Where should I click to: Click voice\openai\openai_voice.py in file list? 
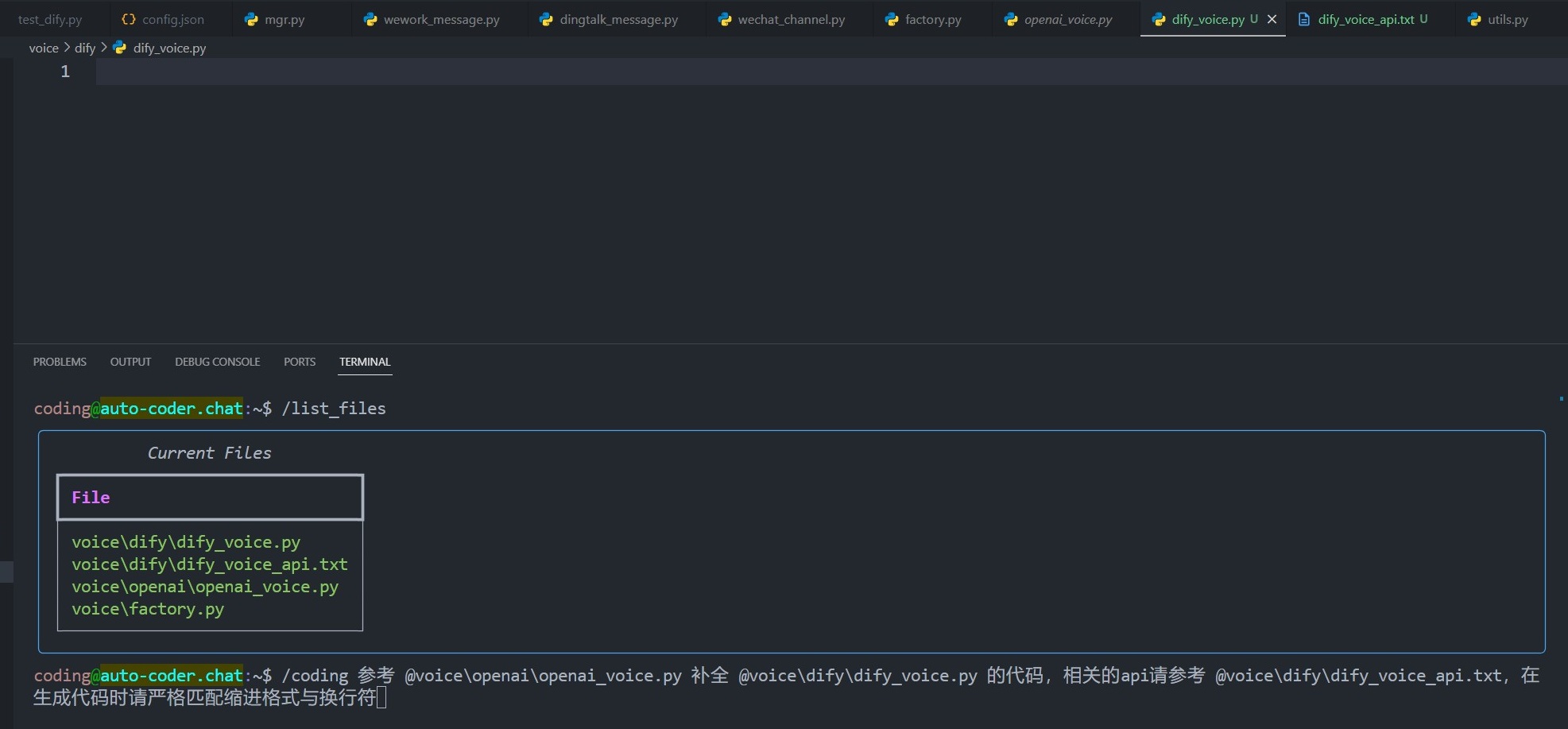205,587
